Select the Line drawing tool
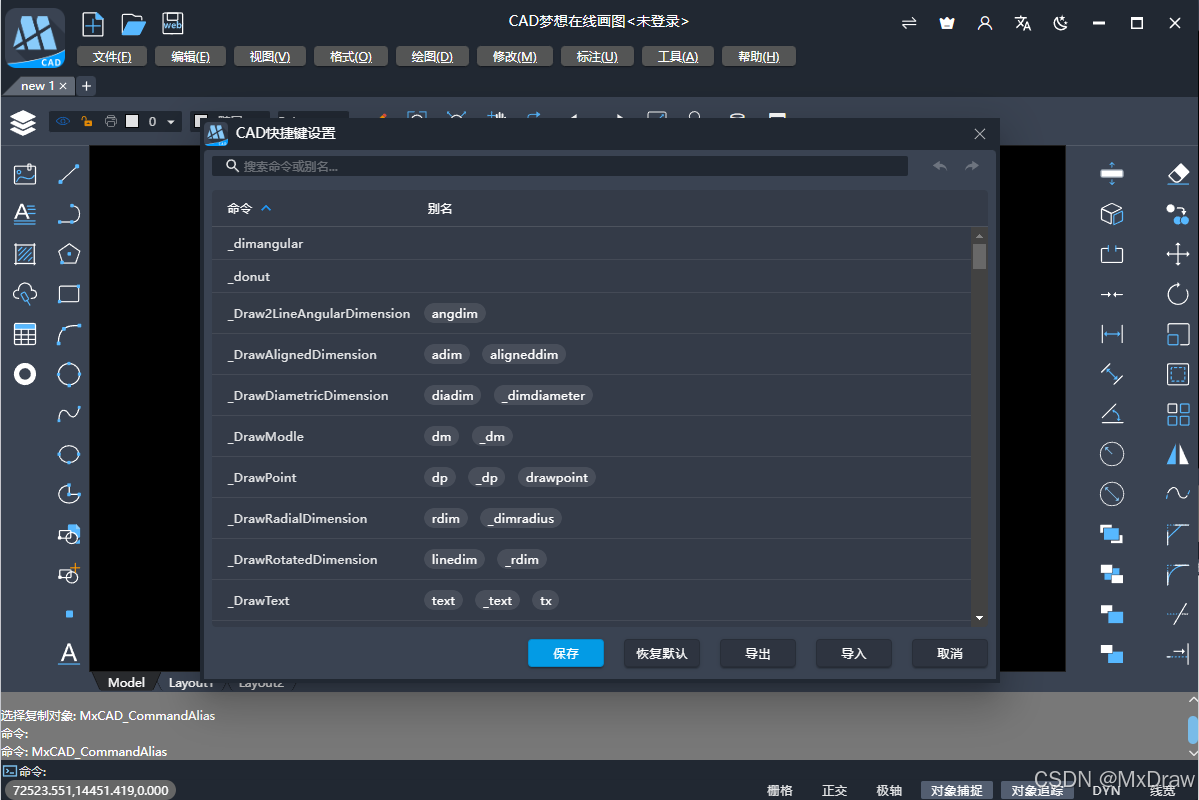Viewport: 1199px width, 800px height. pos(69,174)
